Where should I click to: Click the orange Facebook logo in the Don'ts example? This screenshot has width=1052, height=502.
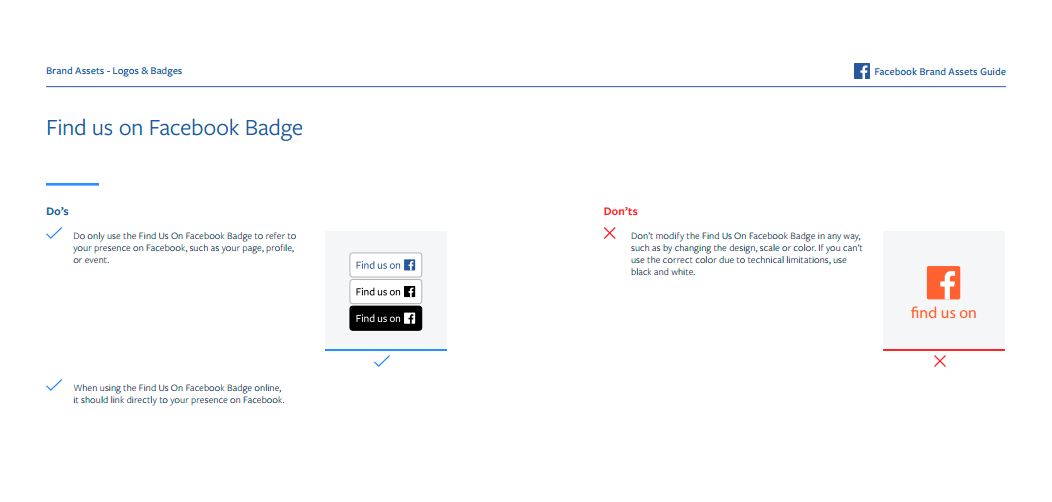(x=943, y=283)
